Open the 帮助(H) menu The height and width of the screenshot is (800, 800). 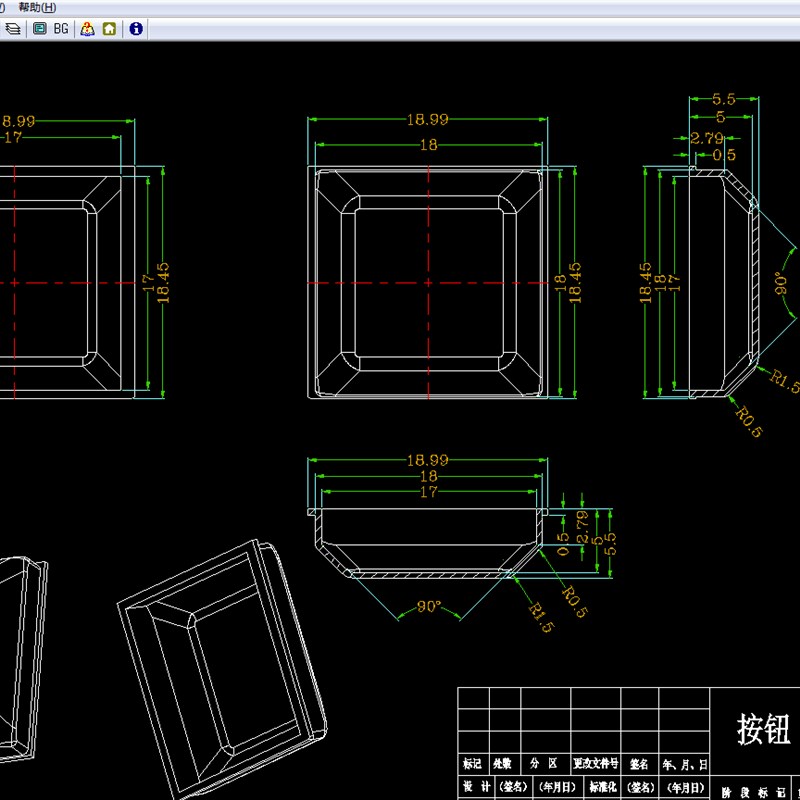coord(37,7)
